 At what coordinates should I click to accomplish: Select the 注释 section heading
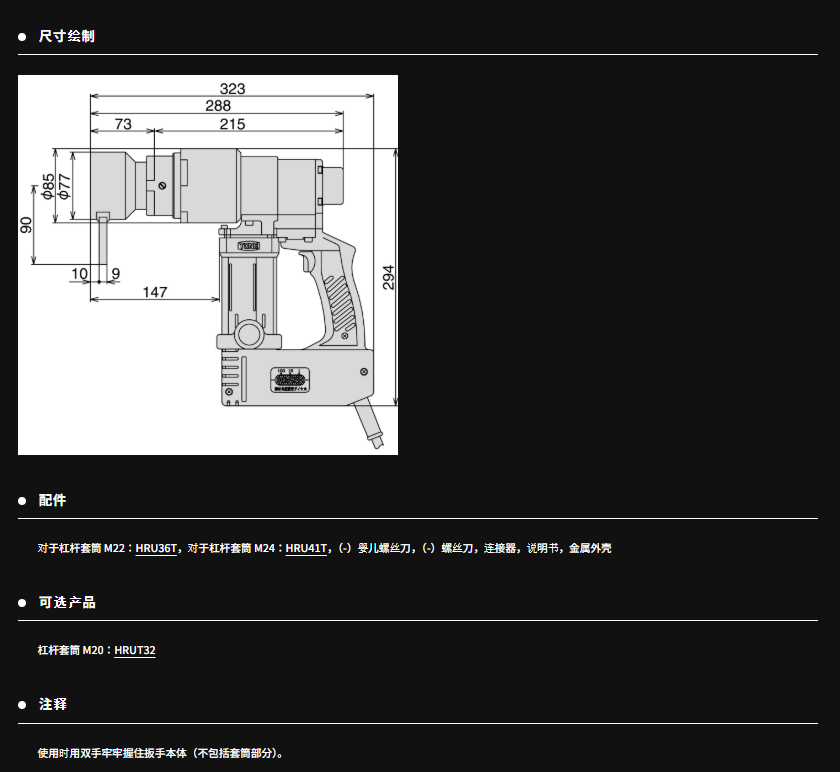tap(52, 705)
